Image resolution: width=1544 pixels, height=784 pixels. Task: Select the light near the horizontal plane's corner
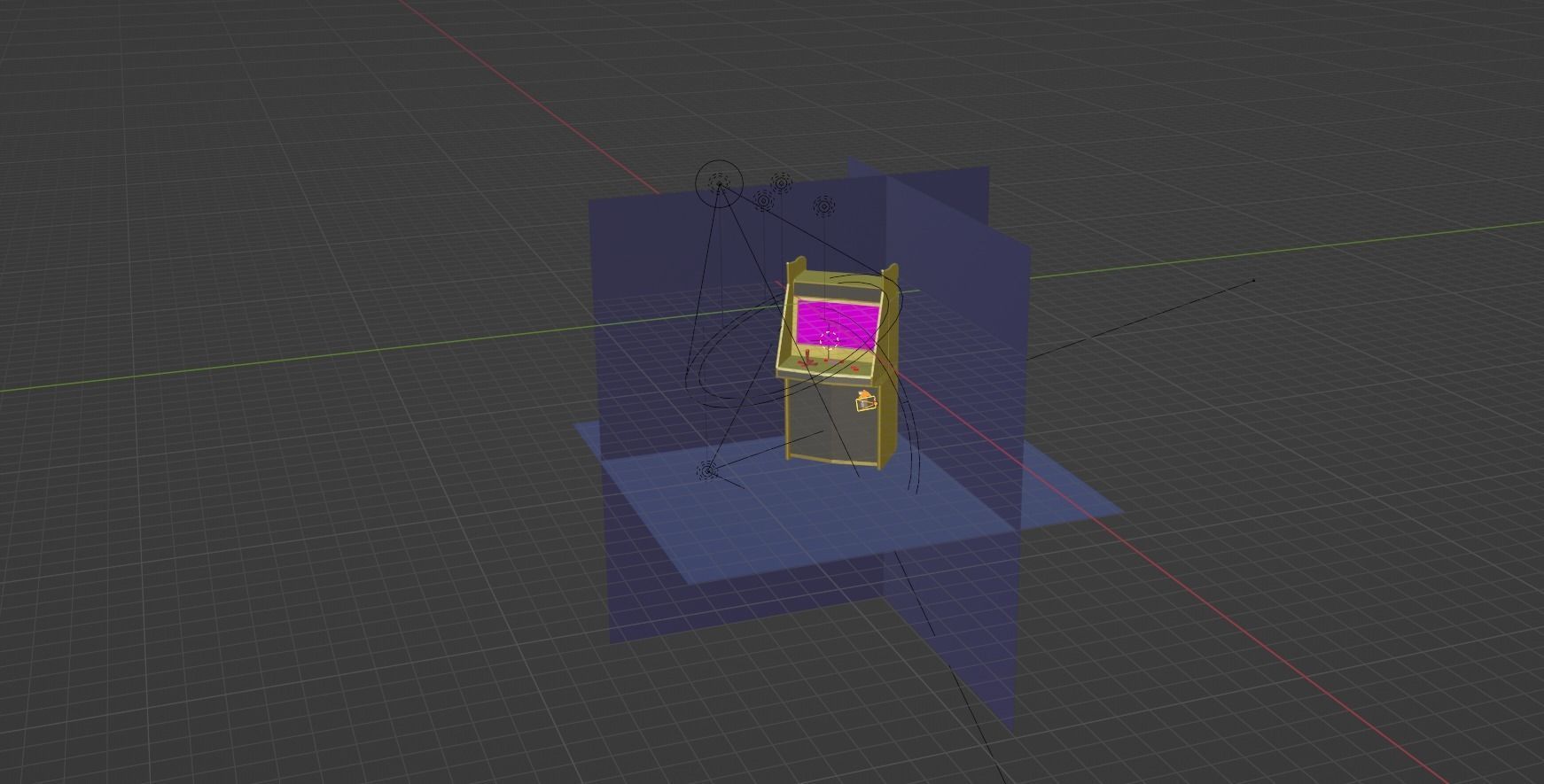point(706,470)
